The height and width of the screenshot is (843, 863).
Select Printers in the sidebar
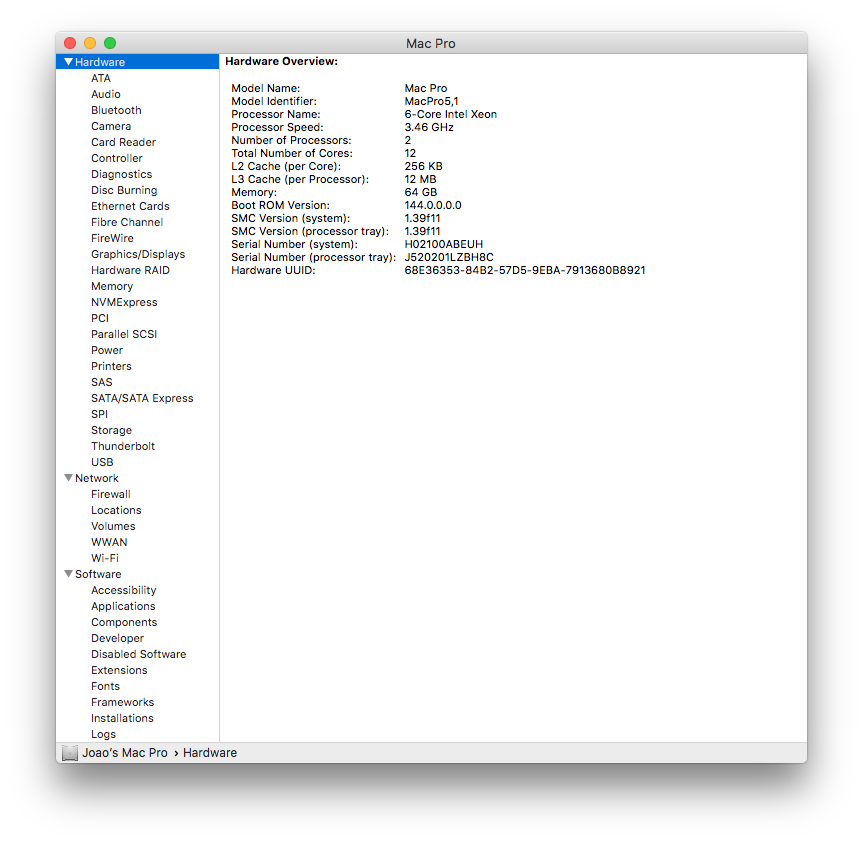coord(111,365)
